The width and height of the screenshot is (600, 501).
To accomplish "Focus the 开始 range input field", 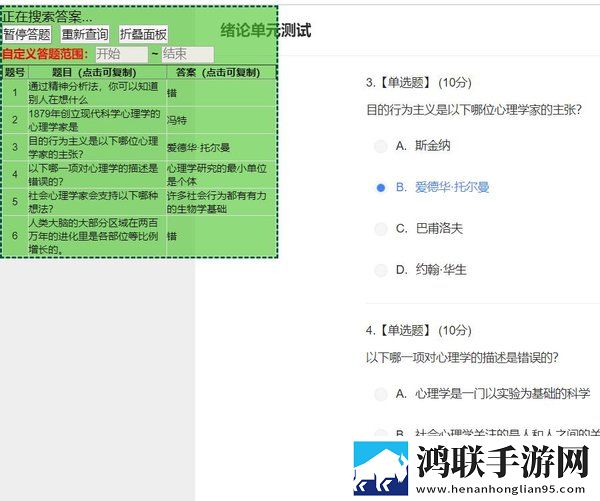I will click(121, 54).
